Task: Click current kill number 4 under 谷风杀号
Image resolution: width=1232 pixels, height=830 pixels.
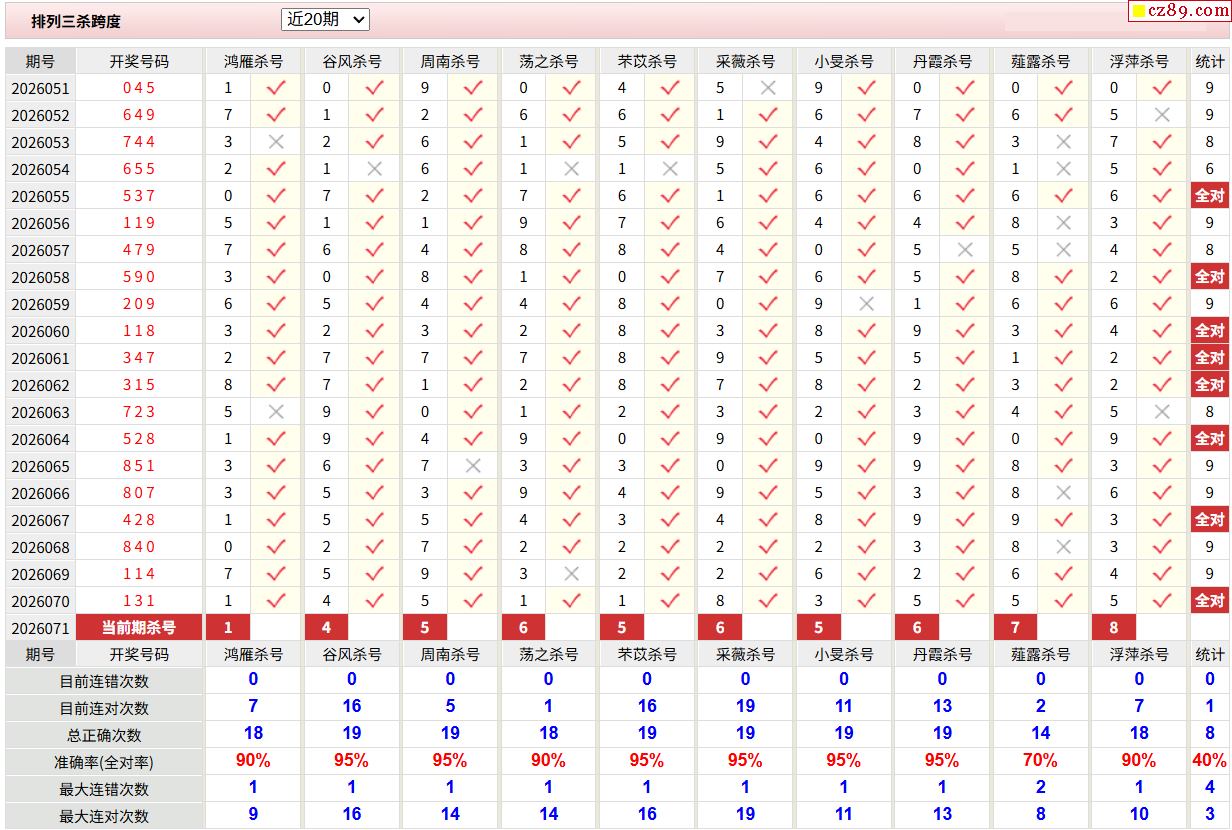Action: coord(326,628)
